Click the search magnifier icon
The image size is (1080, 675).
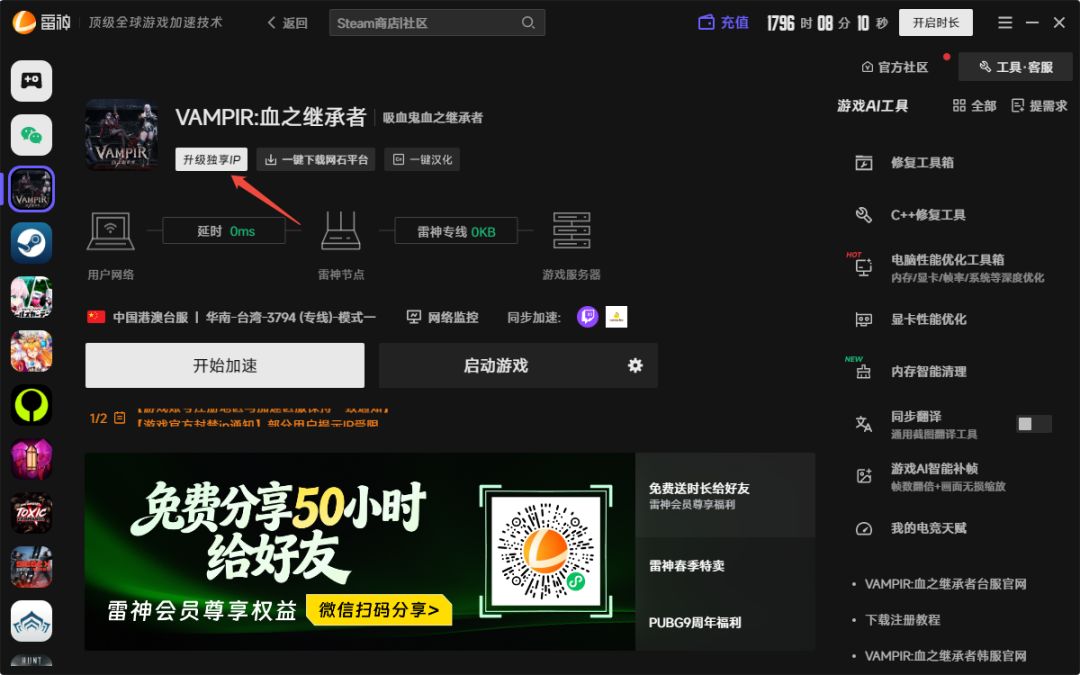coord(528,23)
